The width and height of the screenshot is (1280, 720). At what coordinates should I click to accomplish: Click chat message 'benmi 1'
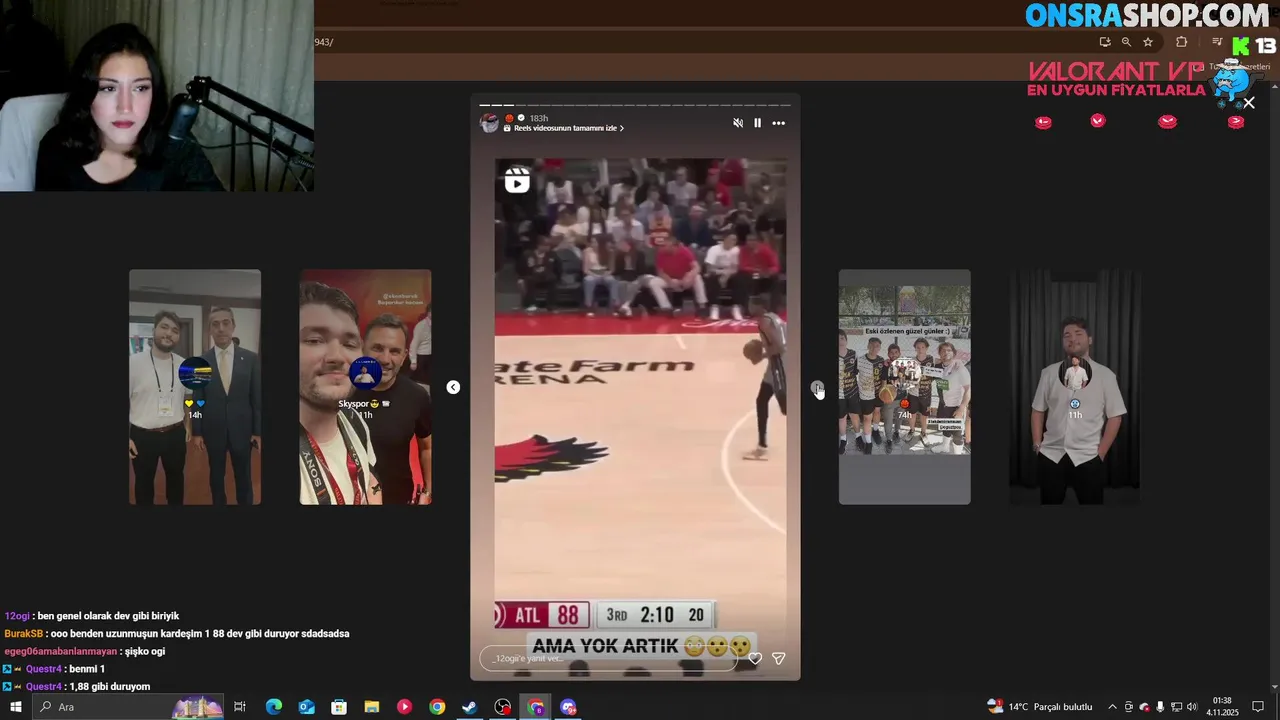point(87,669)
